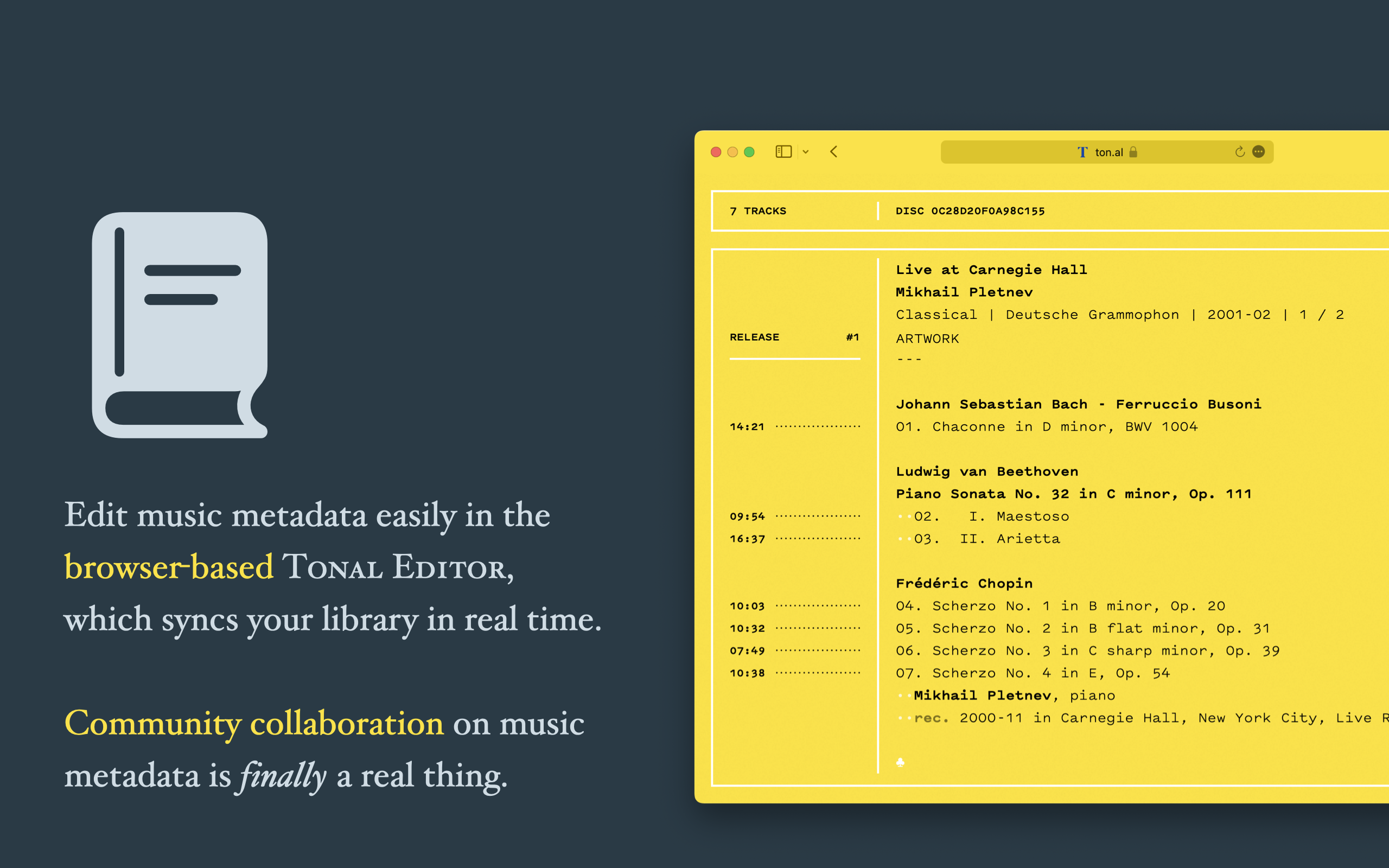Click the duration 10:38

(747, 673)
